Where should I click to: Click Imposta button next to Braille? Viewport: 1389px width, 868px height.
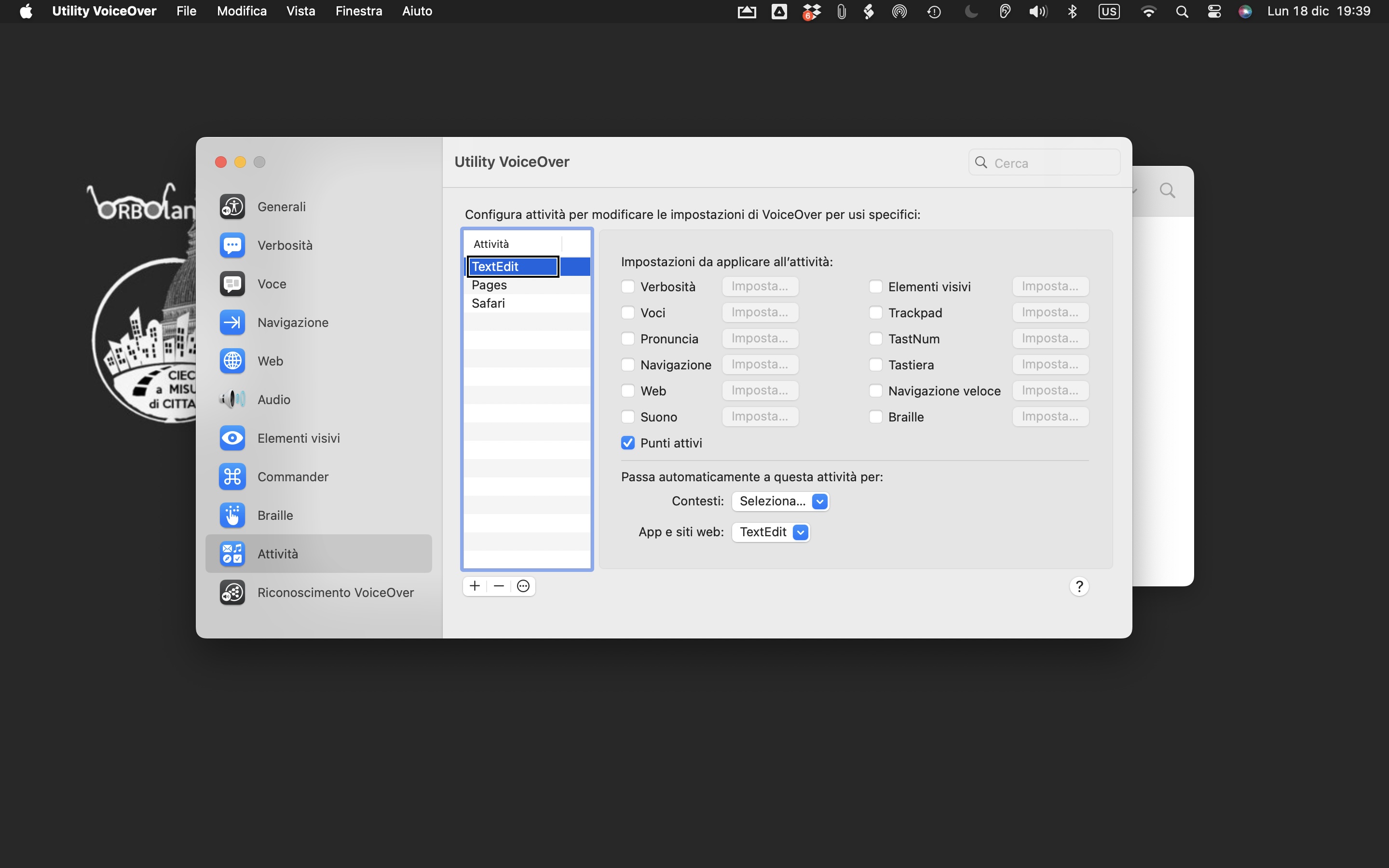[1050, 417]
